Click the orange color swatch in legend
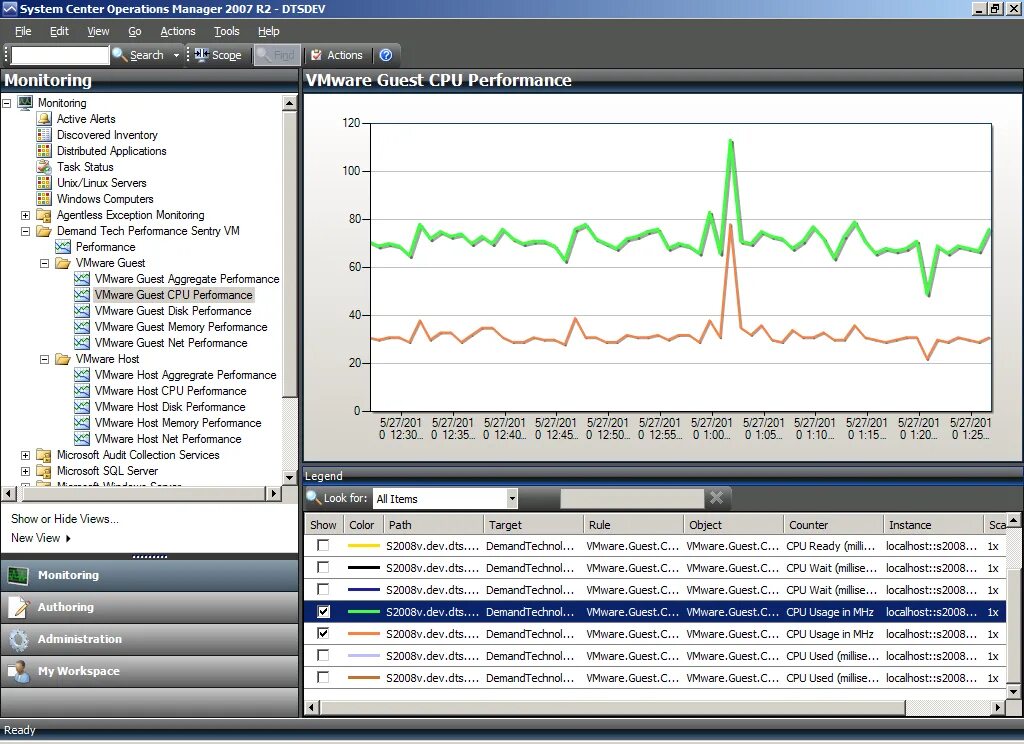Screen dimensions: 1024x744 coord(364,634)
